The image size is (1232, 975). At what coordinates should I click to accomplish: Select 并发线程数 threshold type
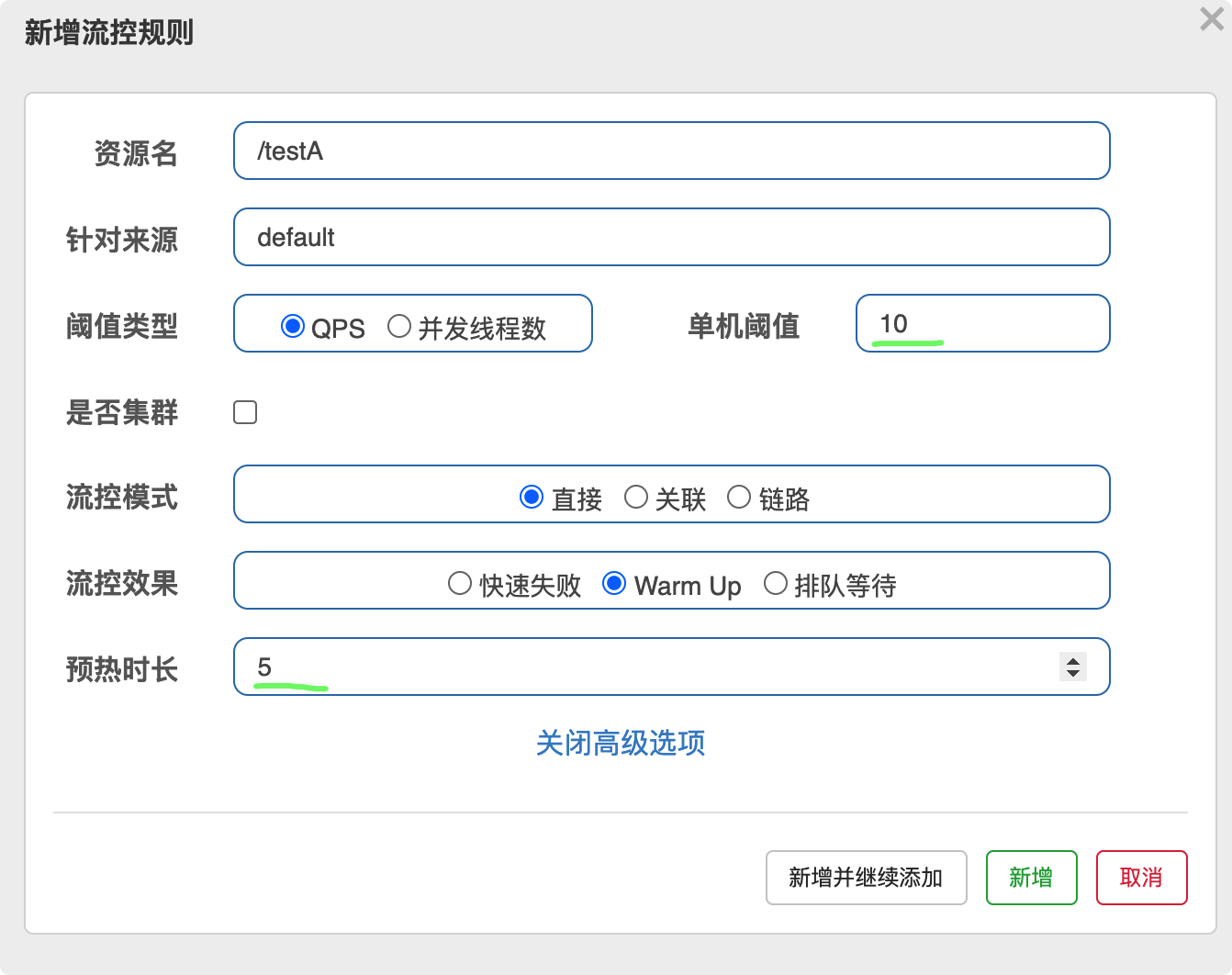click(x=399, y=326)
